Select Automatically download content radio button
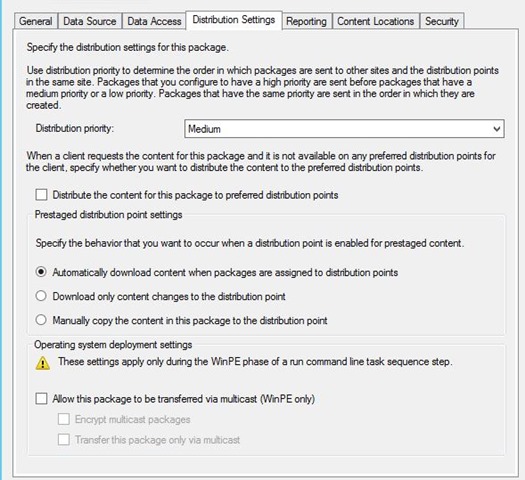Image resolution: width=525 pixels, height=480 pixels. (41, 272)
